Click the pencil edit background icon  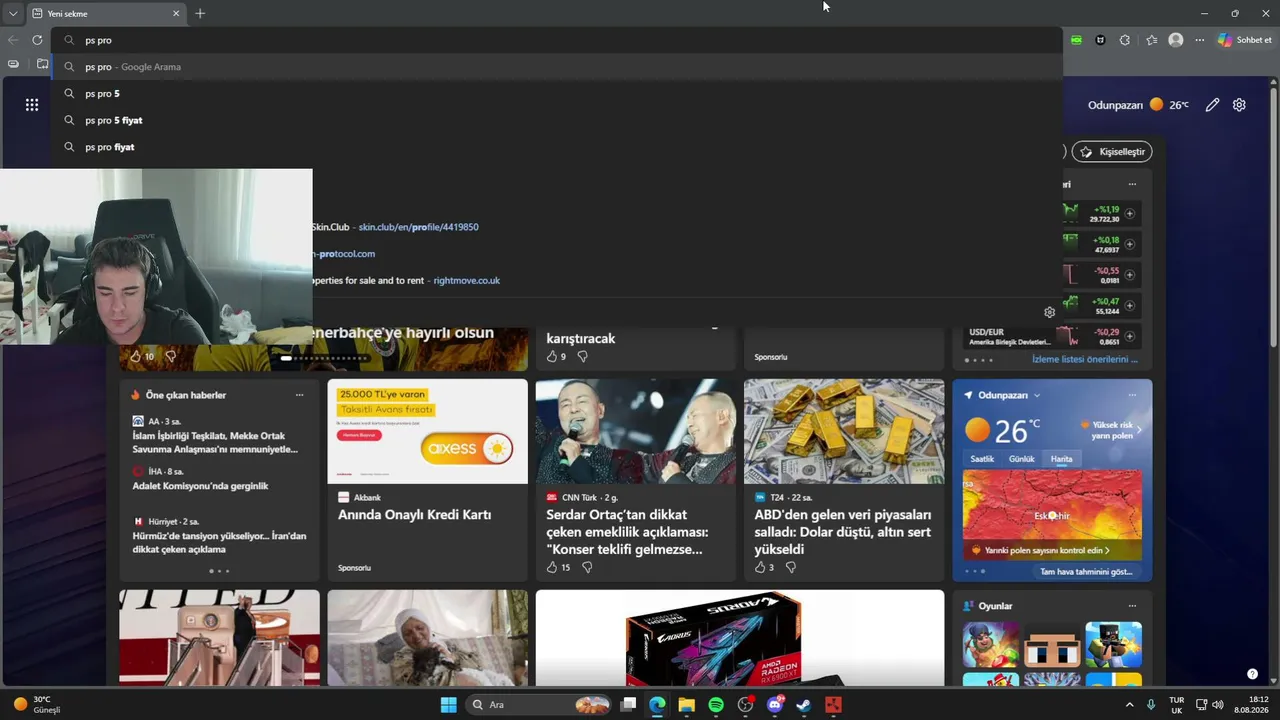[1212, 105]
